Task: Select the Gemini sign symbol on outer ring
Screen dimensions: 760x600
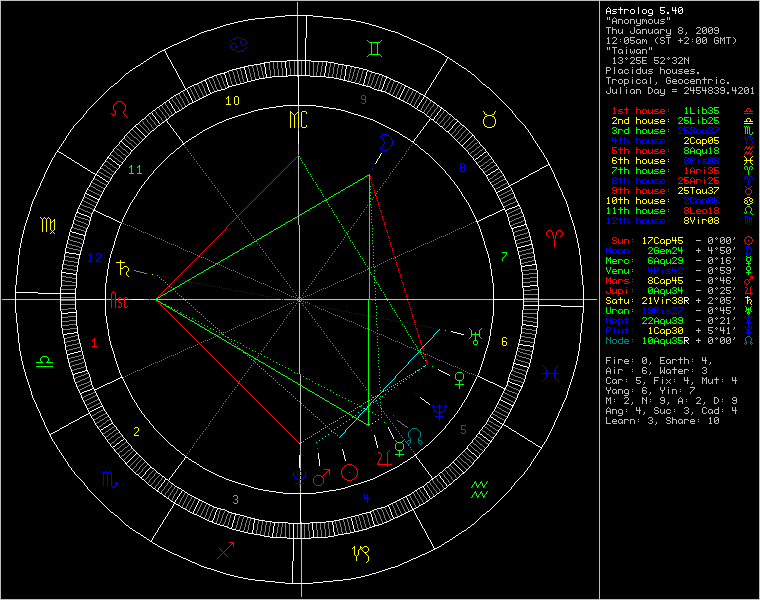Action: click(372, 46)
